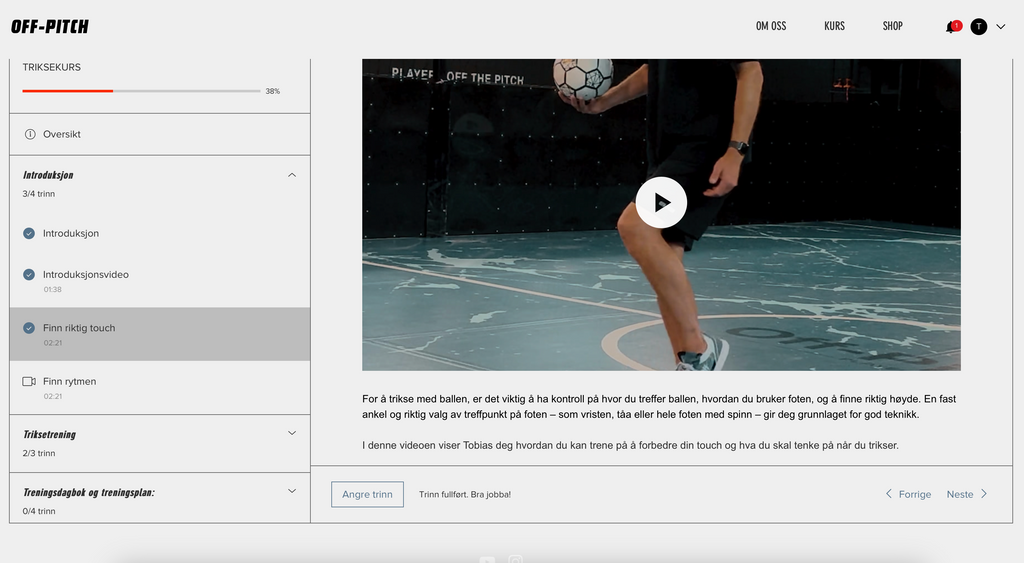Click the right chevron beside Neste
The image size is (1024, 563).
(984, 494)
